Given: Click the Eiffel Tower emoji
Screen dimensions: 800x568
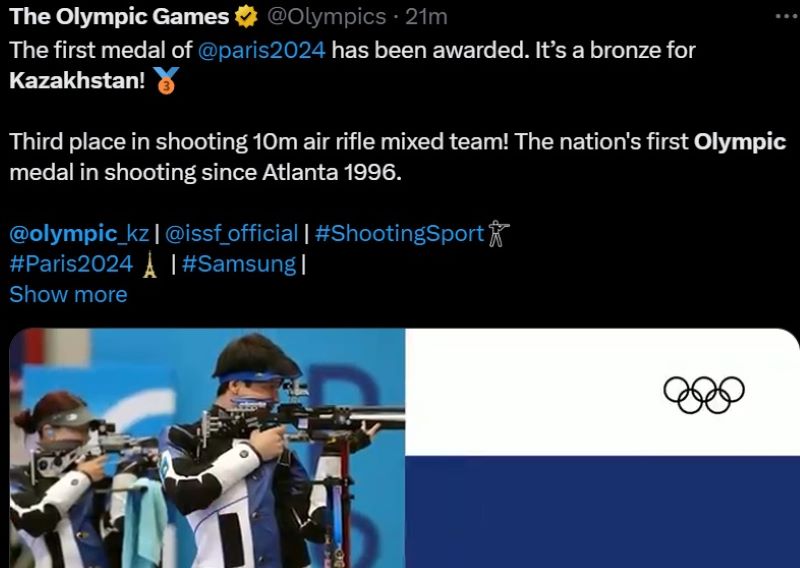Looking at the screenshot, I should coord(150,264).
